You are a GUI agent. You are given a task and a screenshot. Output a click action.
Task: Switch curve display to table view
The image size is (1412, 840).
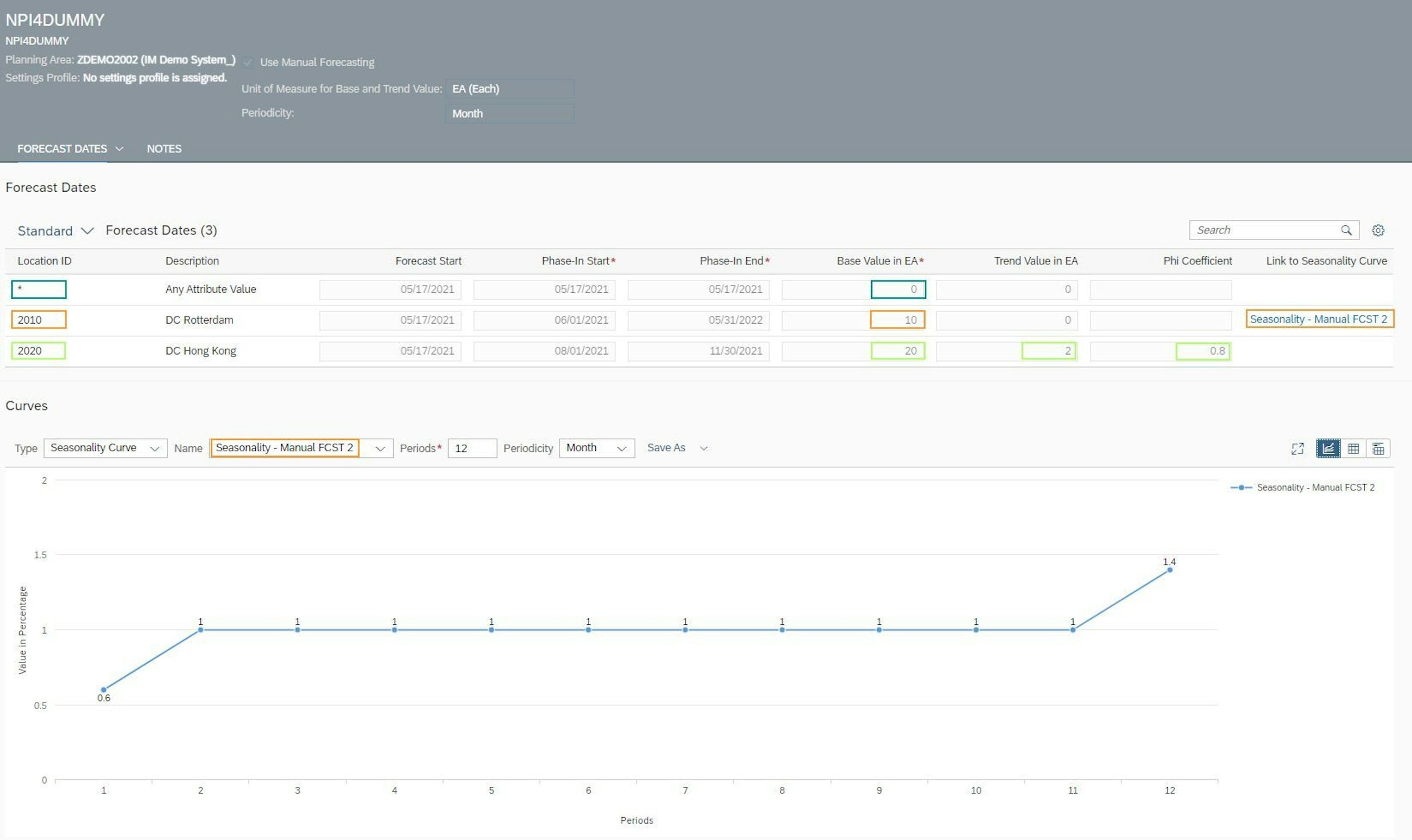pyautogui.click(x=1353, y=449)
